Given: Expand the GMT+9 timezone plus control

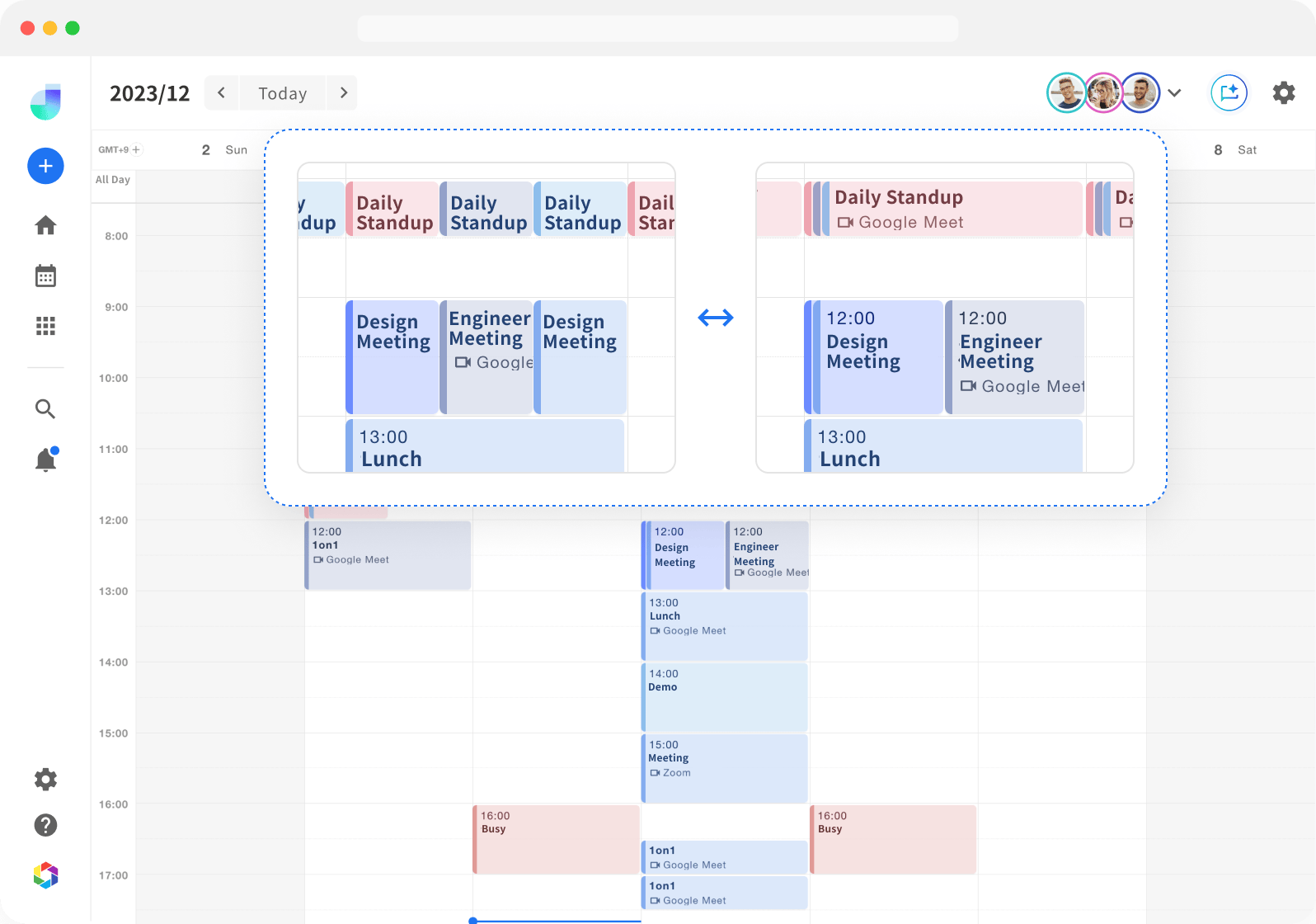Looking at the screenshot, I should [136, 149].
